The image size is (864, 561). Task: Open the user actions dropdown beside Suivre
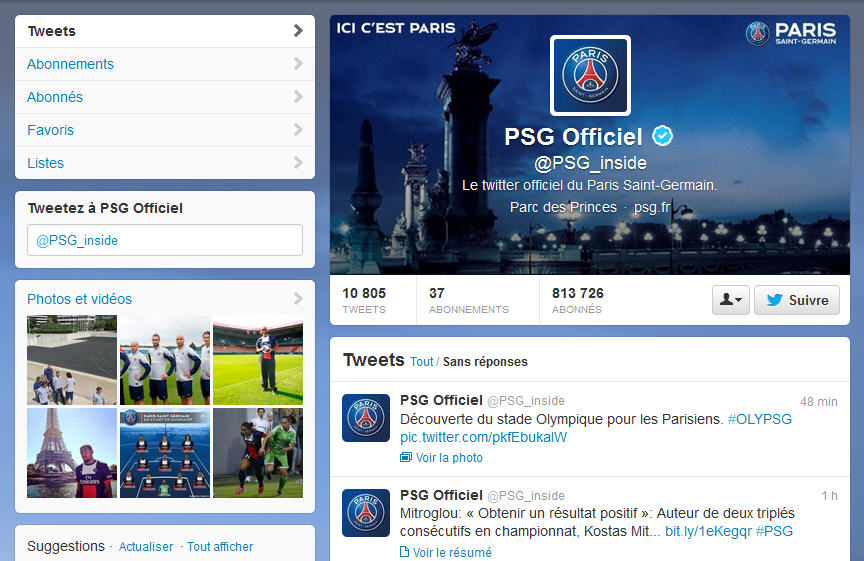point(731,300)
